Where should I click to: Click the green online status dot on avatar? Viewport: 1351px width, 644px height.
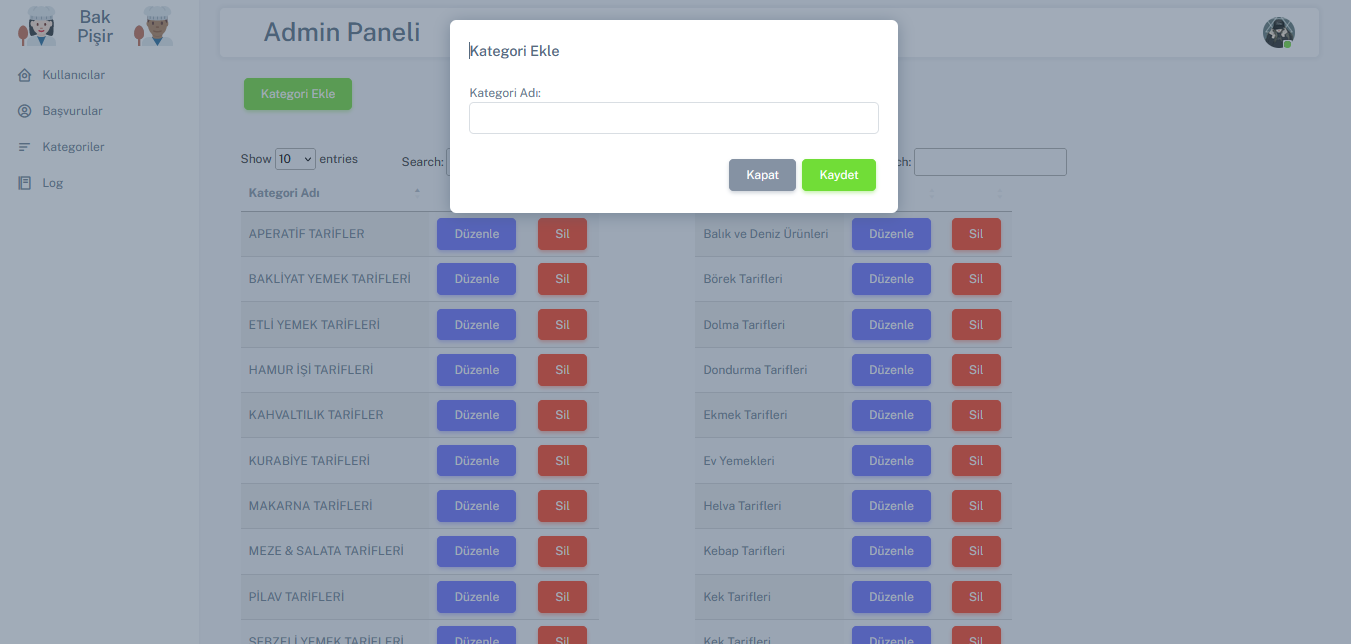tap(1288, 43)
